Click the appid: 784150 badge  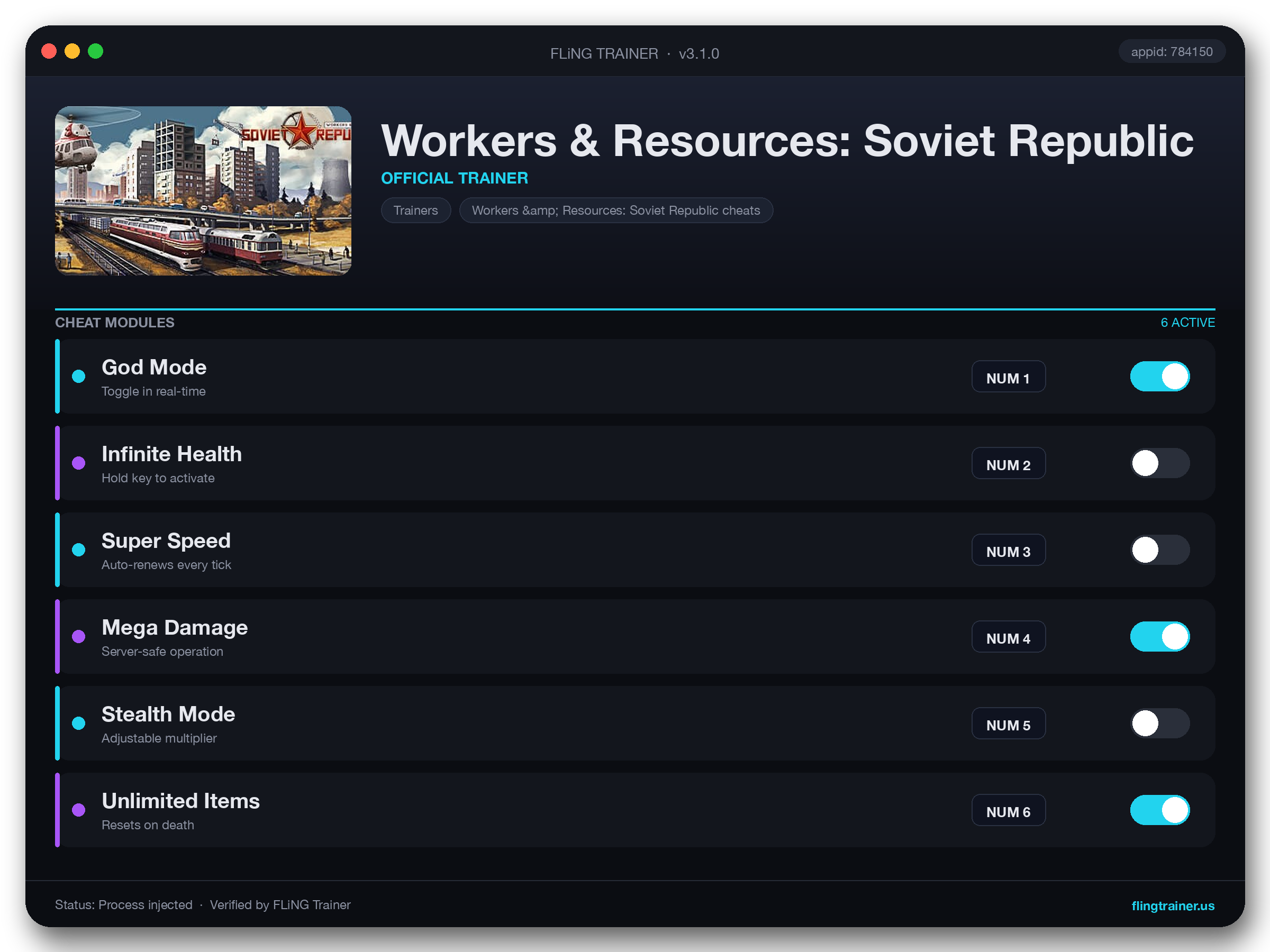pyautogui.click(x=1171, y=52)
